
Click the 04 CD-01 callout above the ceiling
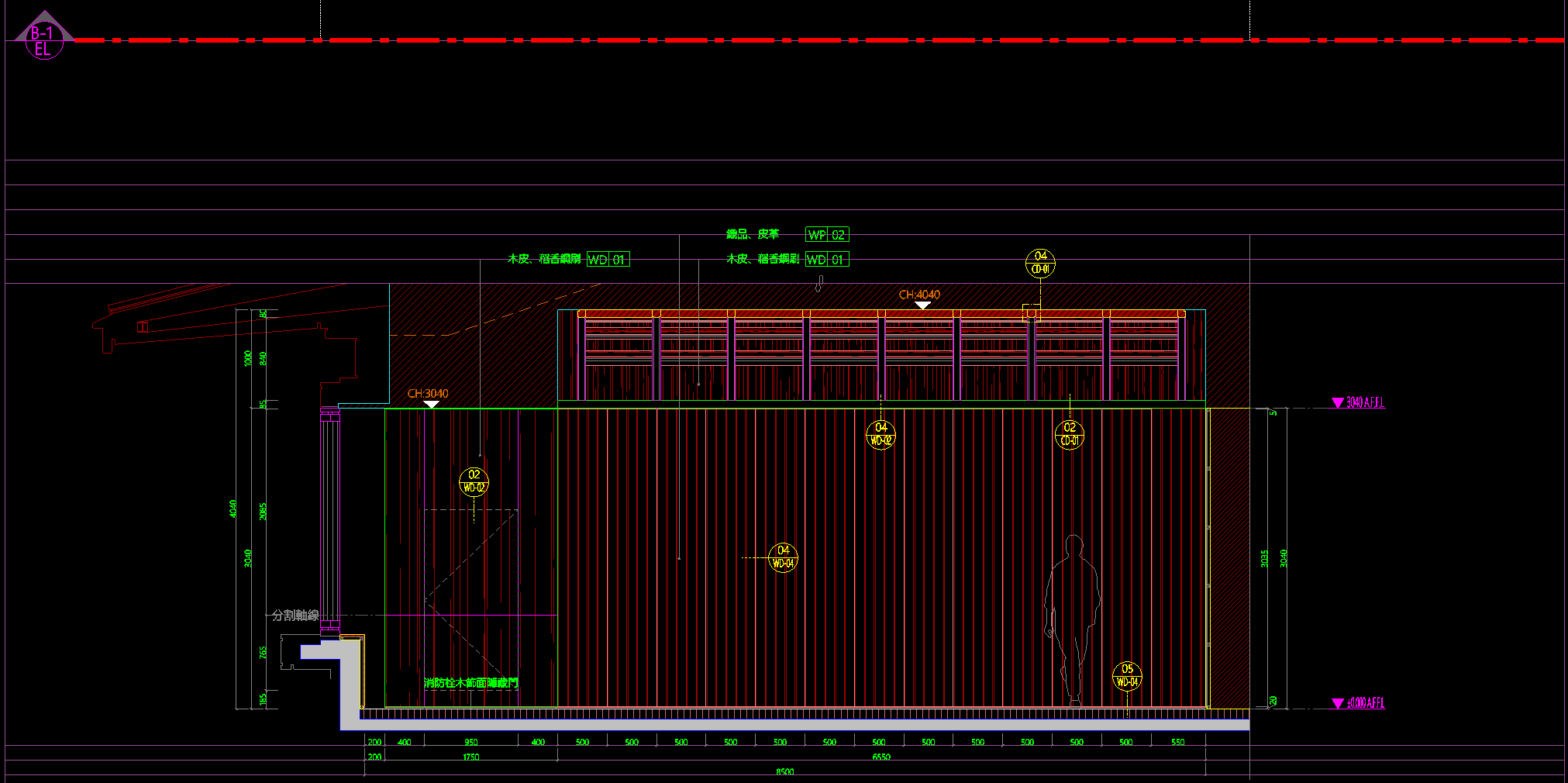tap(1040, 263)
